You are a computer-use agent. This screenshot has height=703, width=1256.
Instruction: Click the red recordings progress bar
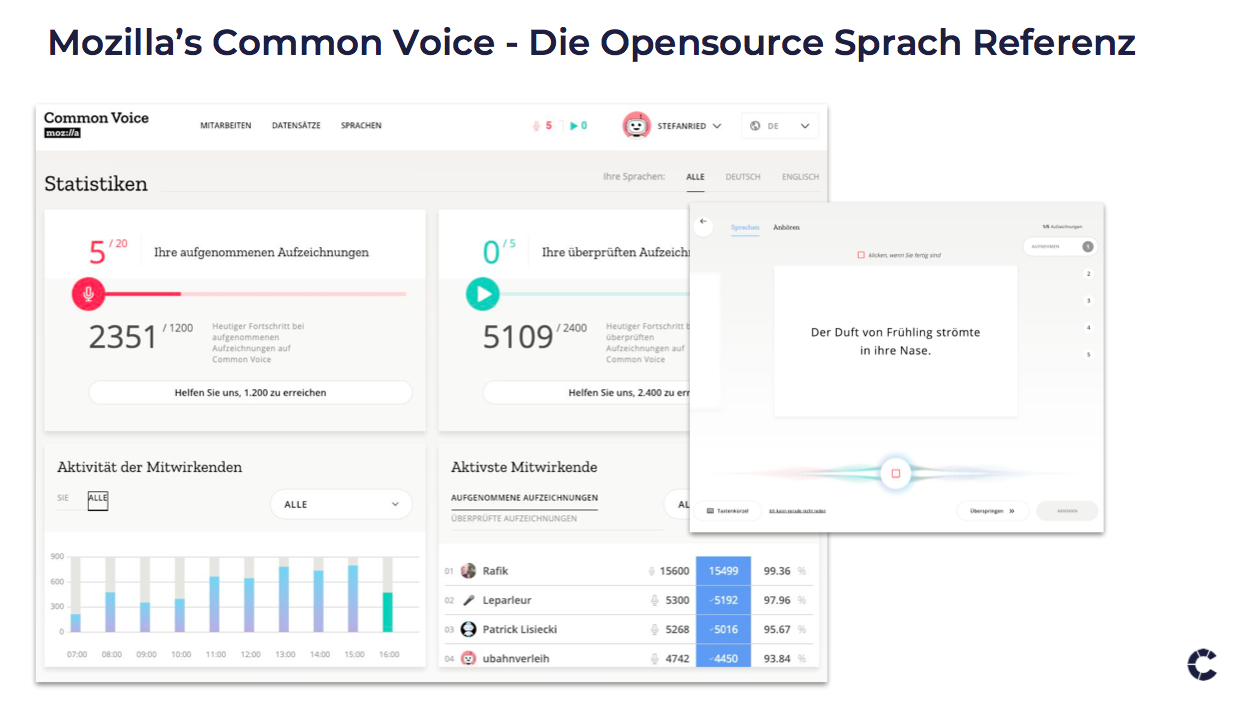255,294
